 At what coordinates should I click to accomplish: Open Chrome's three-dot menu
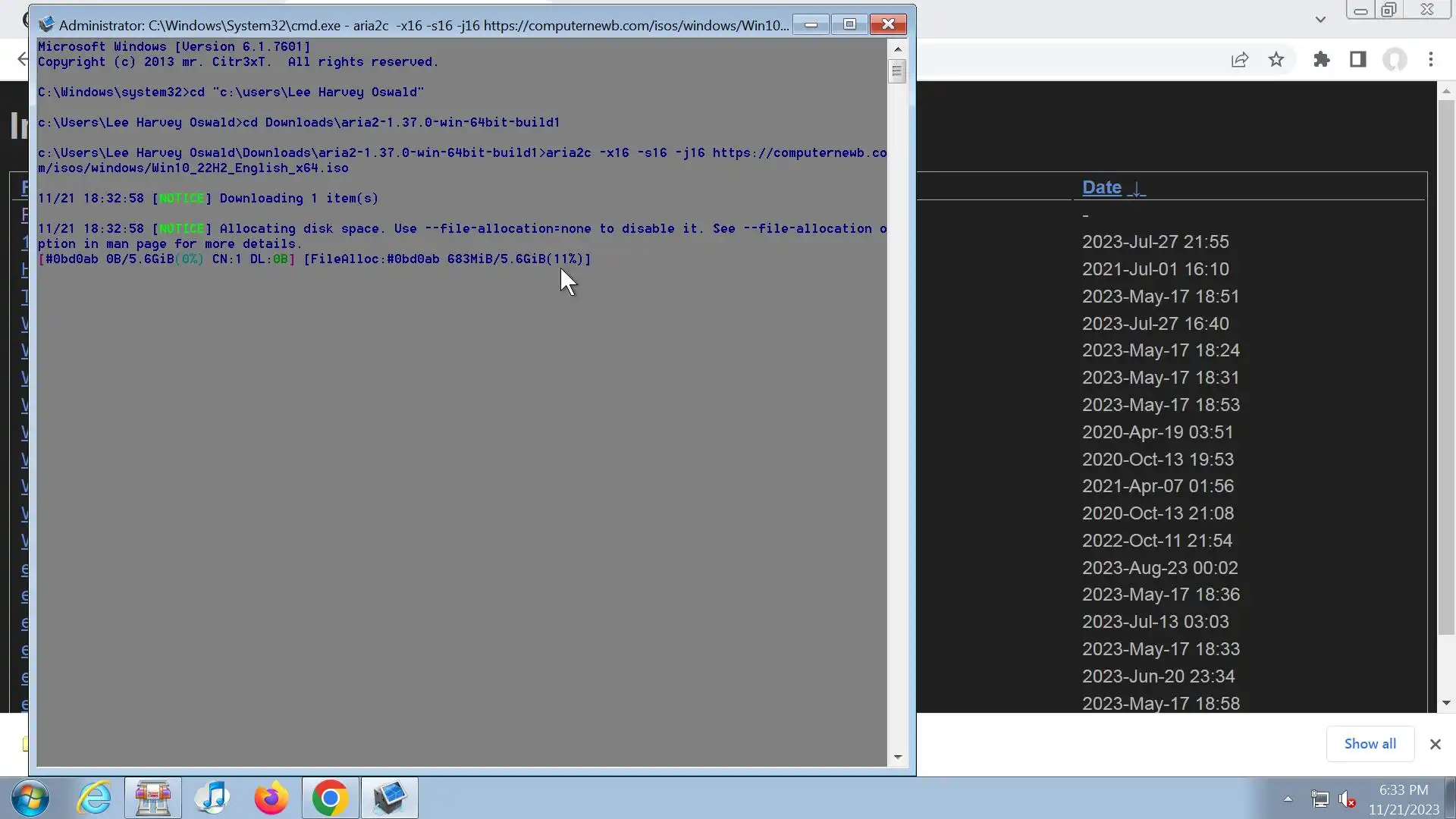pyautogui.click(x=1431, y=60)
